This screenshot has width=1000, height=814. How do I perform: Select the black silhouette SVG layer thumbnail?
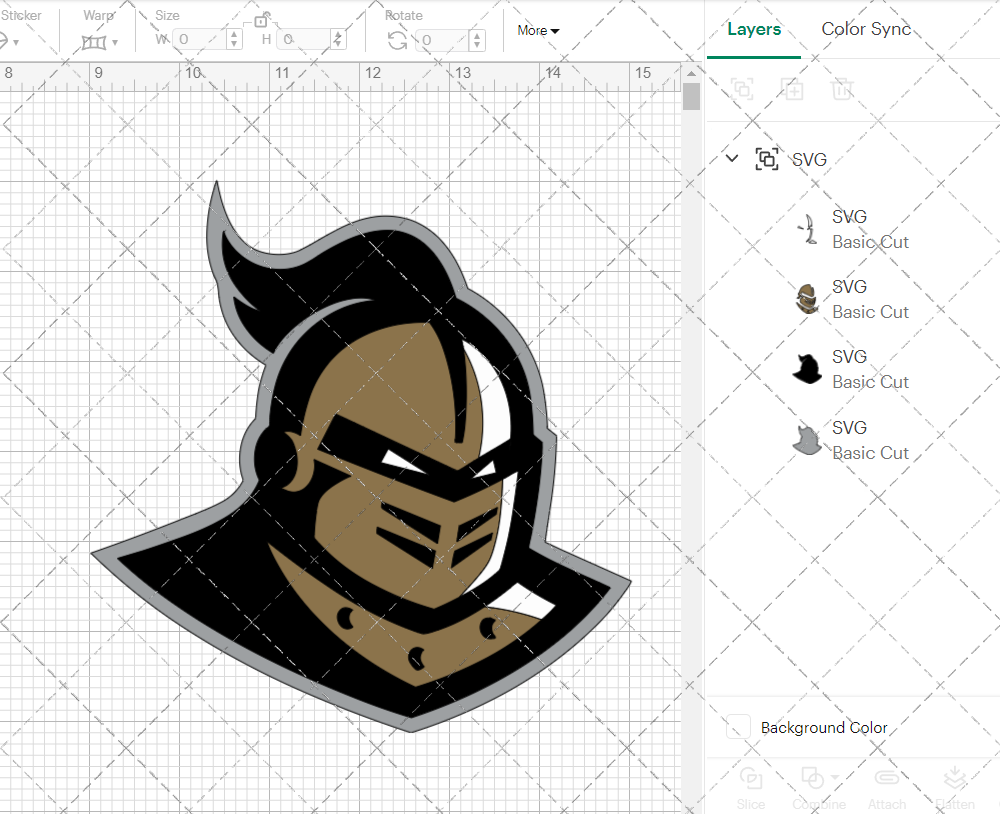click(x=807, y=369)
